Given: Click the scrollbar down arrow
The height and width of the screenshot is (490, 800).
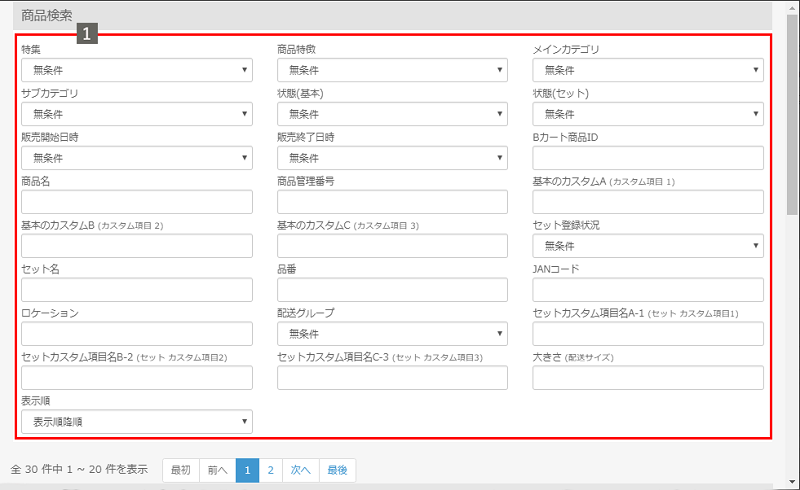Looking at the screenshot, I should pos(792,481).
